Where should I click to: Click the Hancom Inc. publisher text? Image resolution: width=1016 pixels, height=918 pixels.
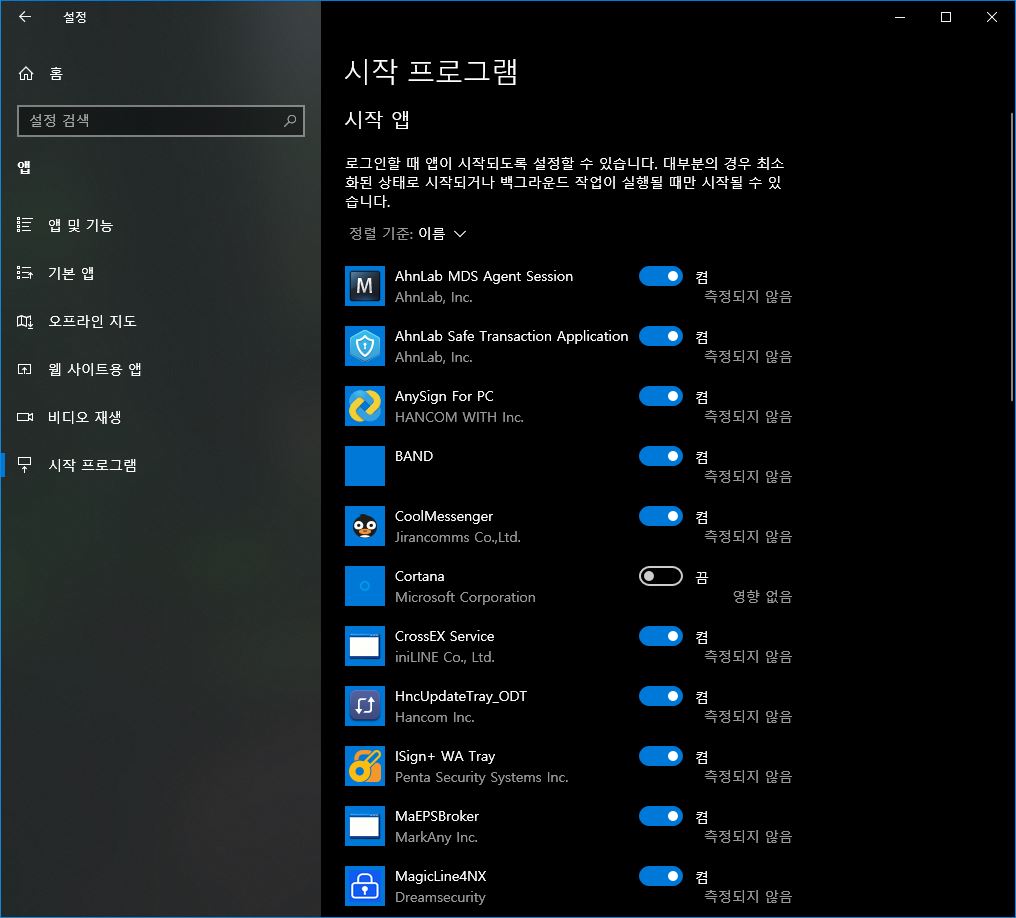pyautogui.click(x=435, y=717)
